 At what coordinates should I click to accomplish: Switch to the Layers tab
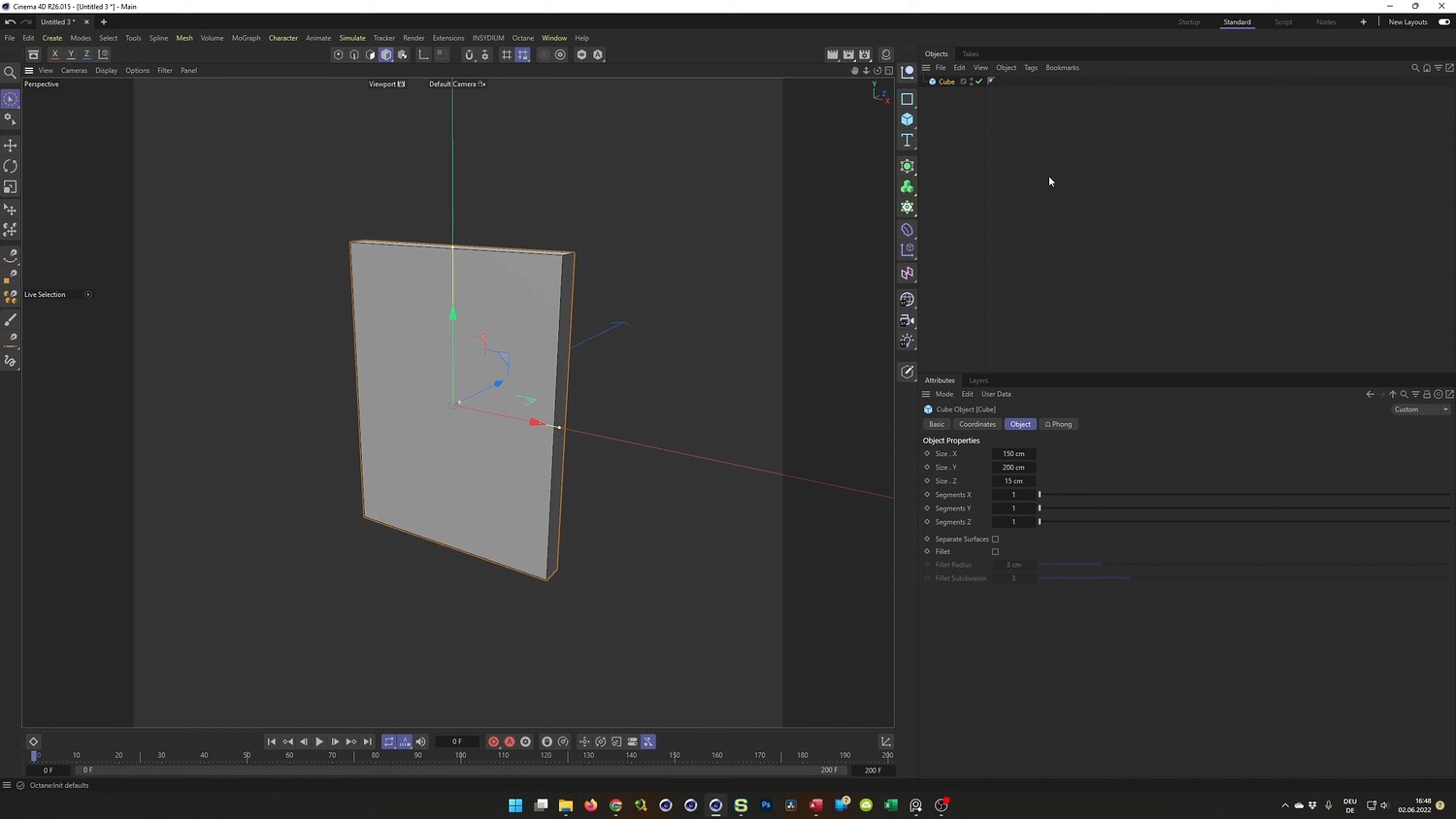(x=978, y=380)
